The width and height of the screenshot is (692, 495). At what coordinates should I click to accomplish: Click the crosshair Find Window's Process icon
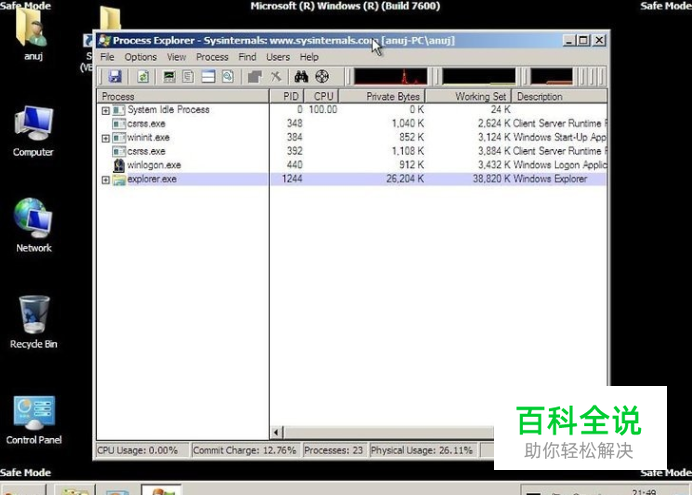322,76
